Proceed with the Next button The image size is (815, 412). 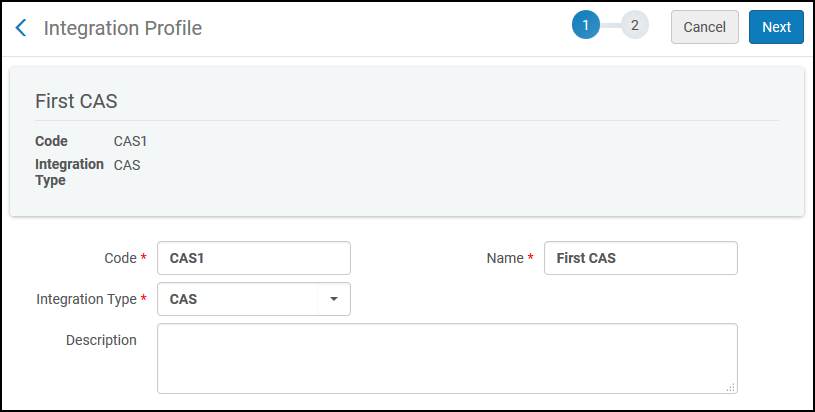[x=776, y=27]
